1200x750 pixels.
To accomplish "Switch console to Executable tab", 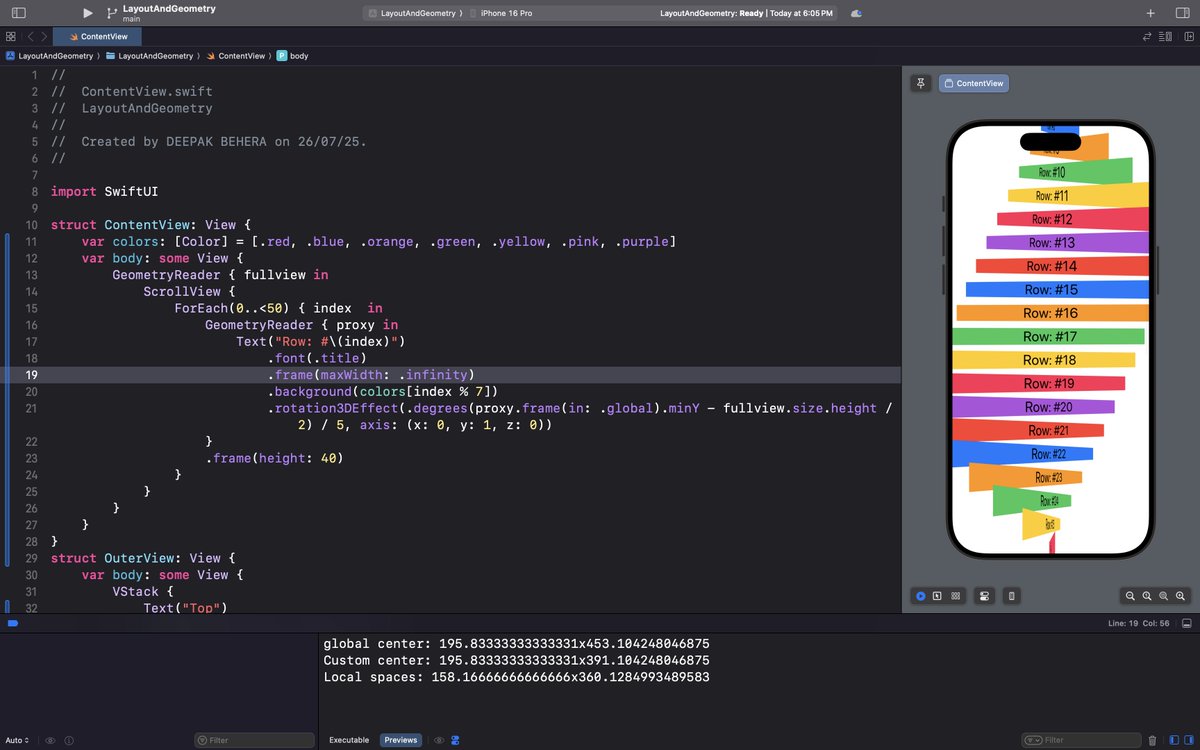I will 349,740.
